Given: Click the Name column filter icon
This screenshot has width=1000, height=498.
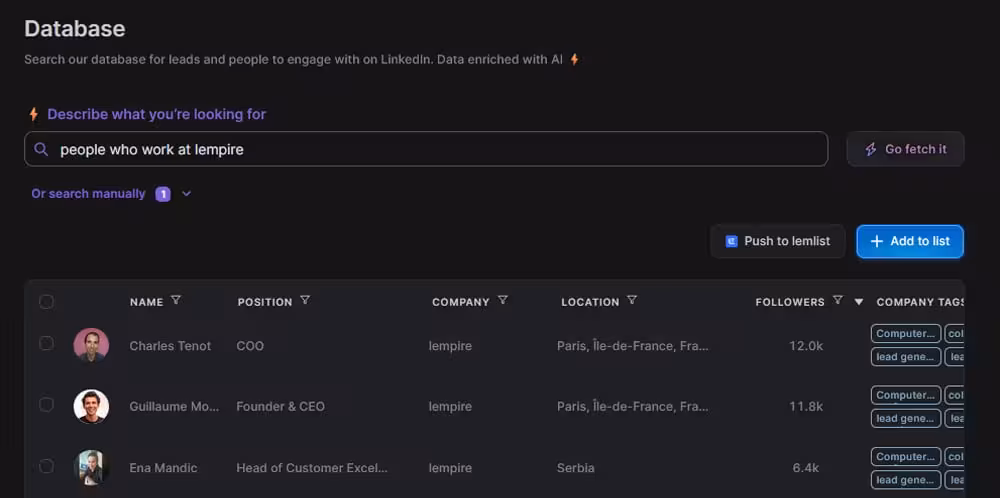Looking at the screenshot, I should click(176, 301).
